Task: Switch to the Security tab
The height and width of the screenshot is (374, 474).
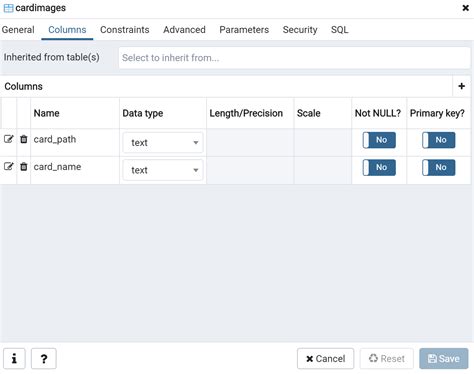Action: [300, 30]
